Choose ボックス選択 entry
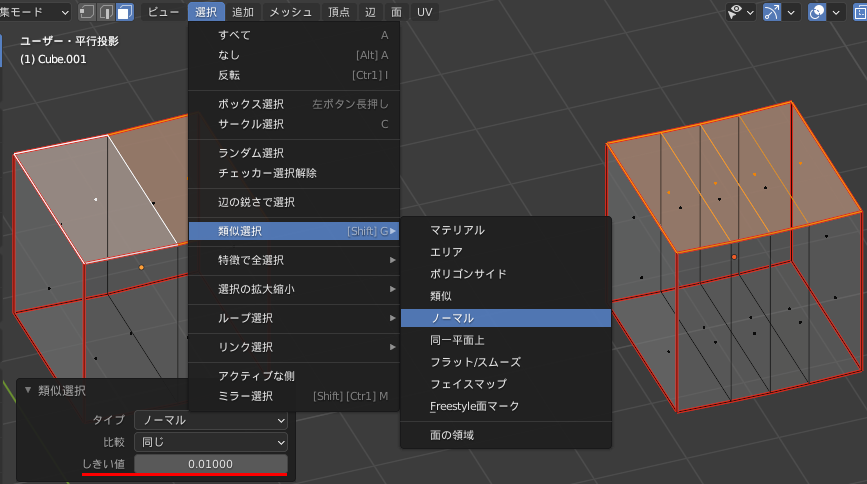This screenshot has width=867, height=484. point(294,103)
